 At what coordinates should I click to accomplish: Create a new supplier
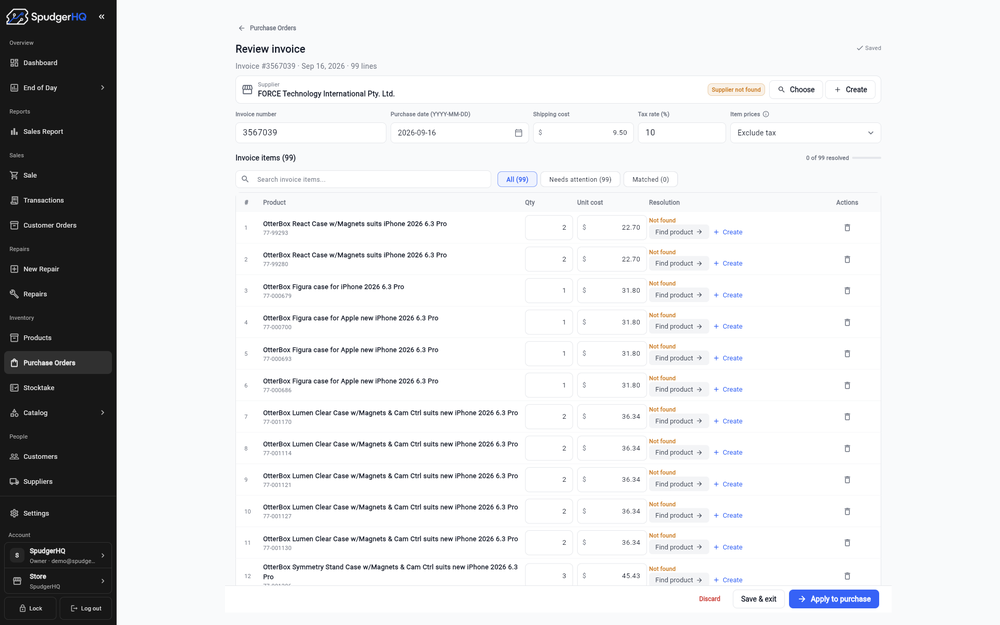pos(850,89)
